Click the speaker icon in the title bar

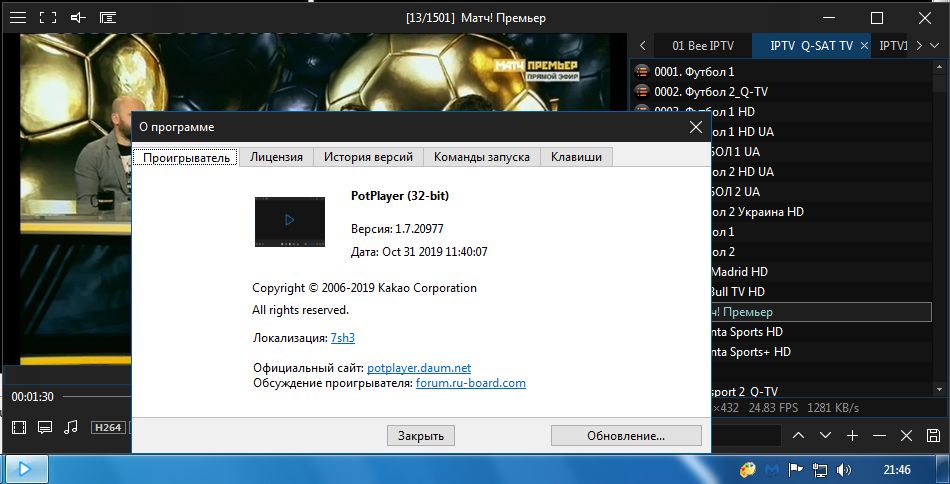pyautogui.click(x=78, y=17)
